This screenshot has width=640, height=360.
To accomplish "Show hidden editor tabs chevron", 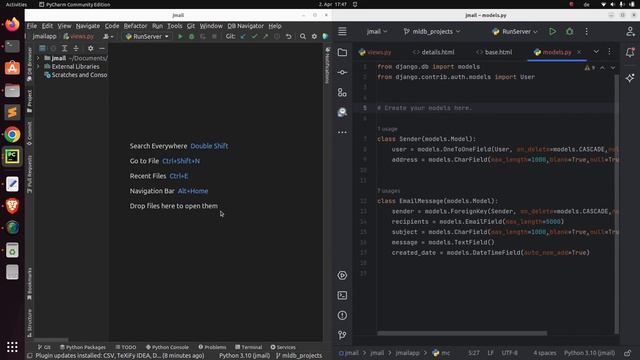I will (596, 52).
